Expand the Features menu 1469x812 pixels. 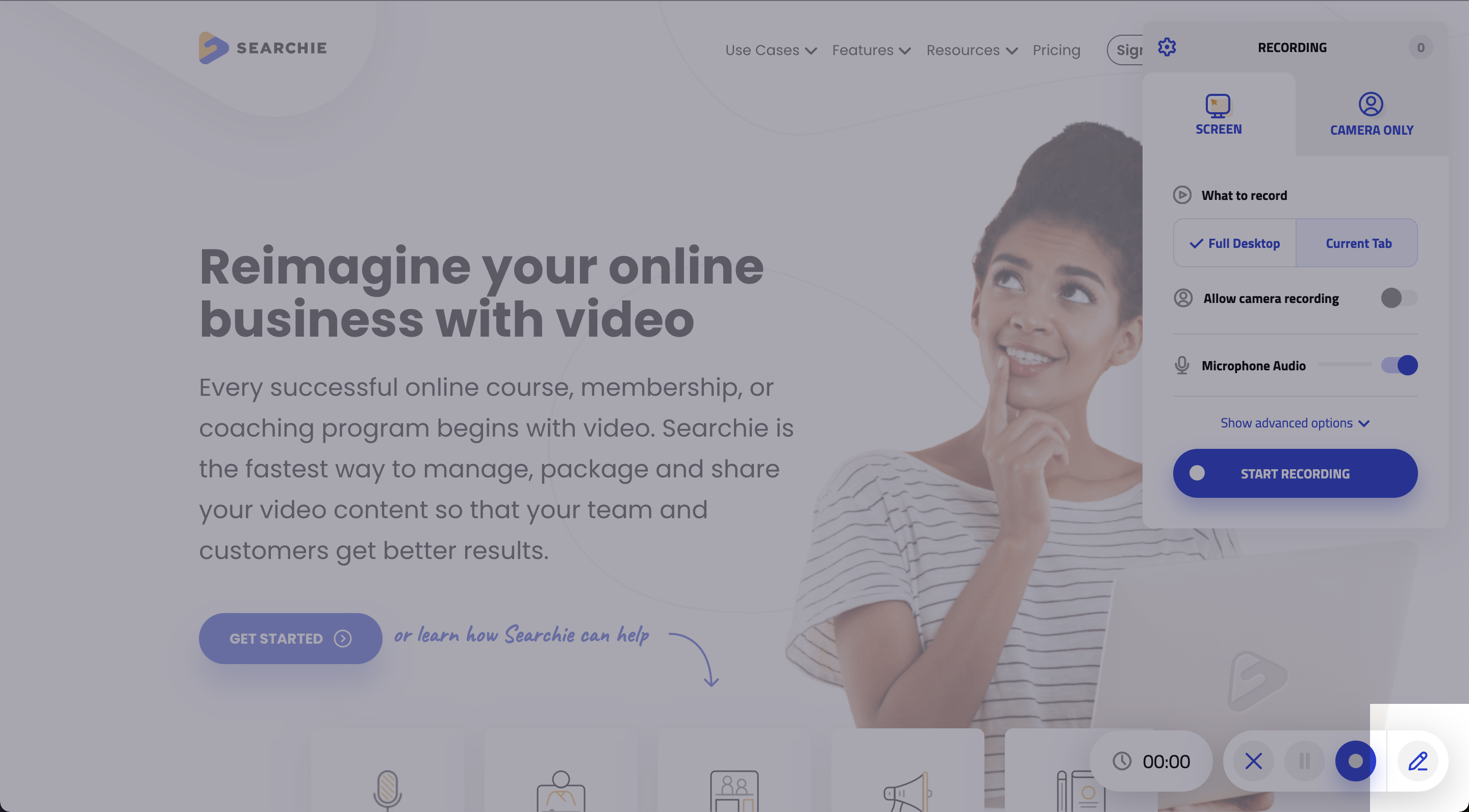[x=871, y=50]
